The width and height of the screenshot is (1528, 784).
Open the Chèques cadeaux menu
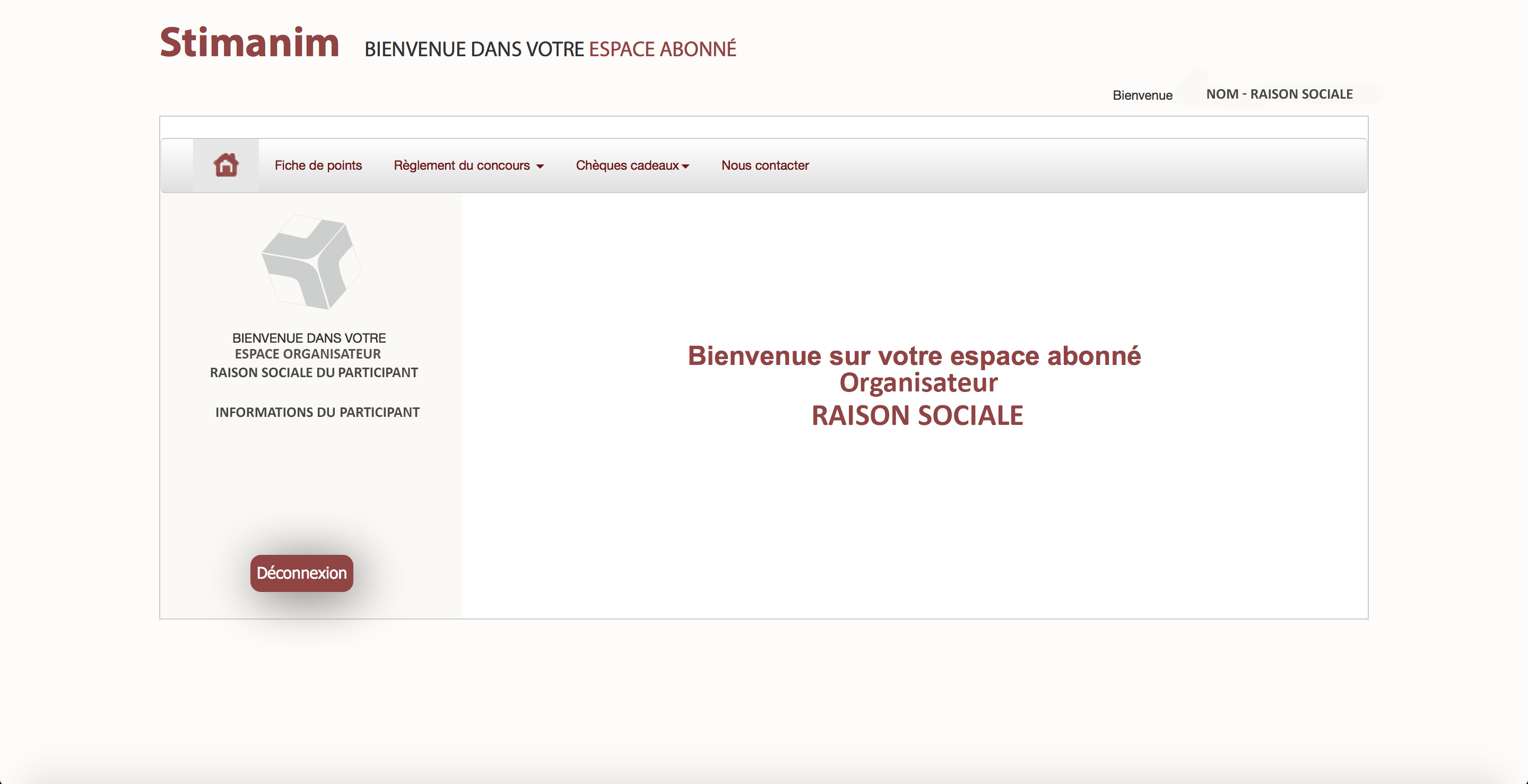click(x=627, y=165)
